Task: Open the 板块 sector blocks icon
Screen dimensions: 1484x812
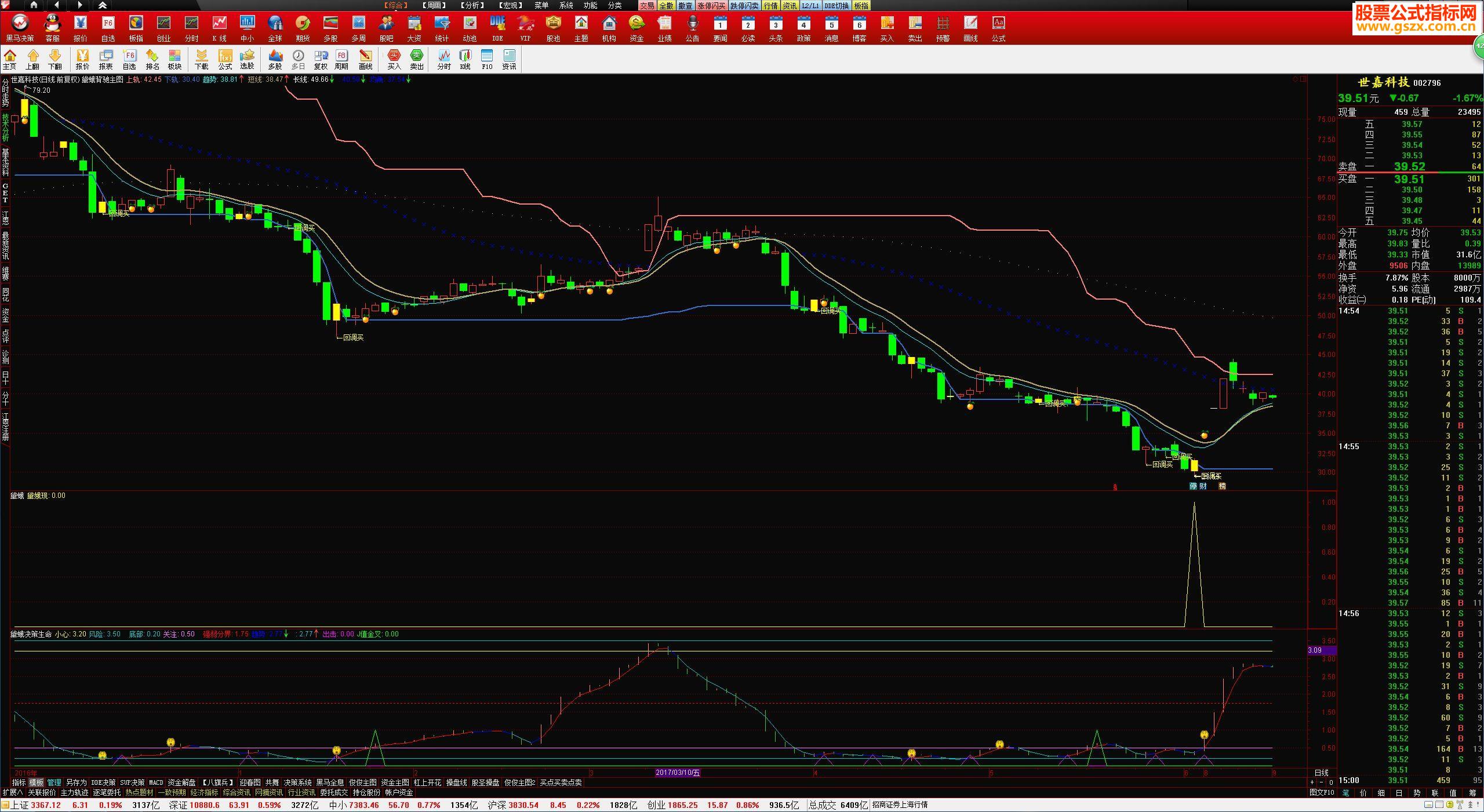Action: [x=175, y=59]
